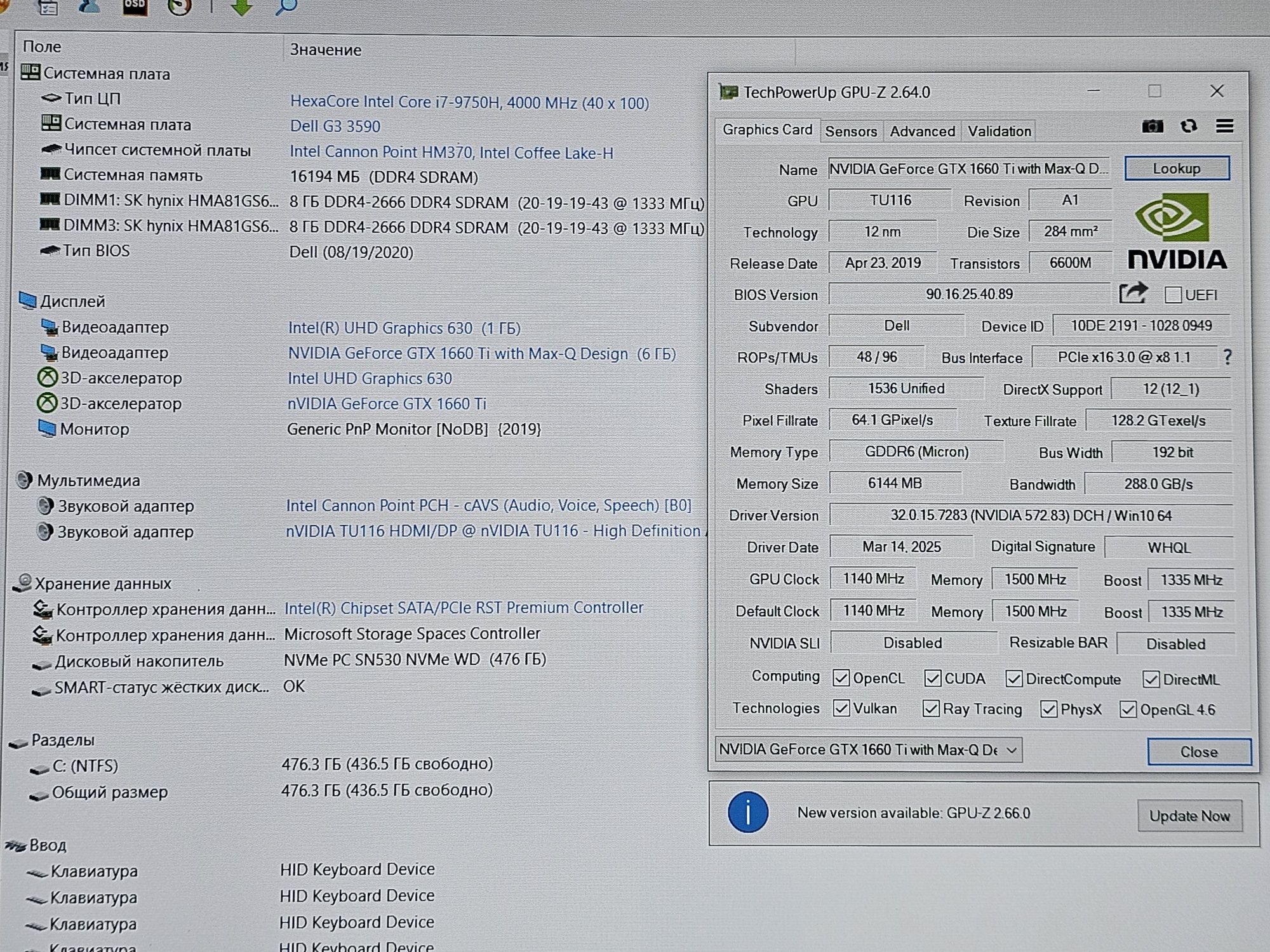Open Dell G3 3590 link

[x=335, y=126]
